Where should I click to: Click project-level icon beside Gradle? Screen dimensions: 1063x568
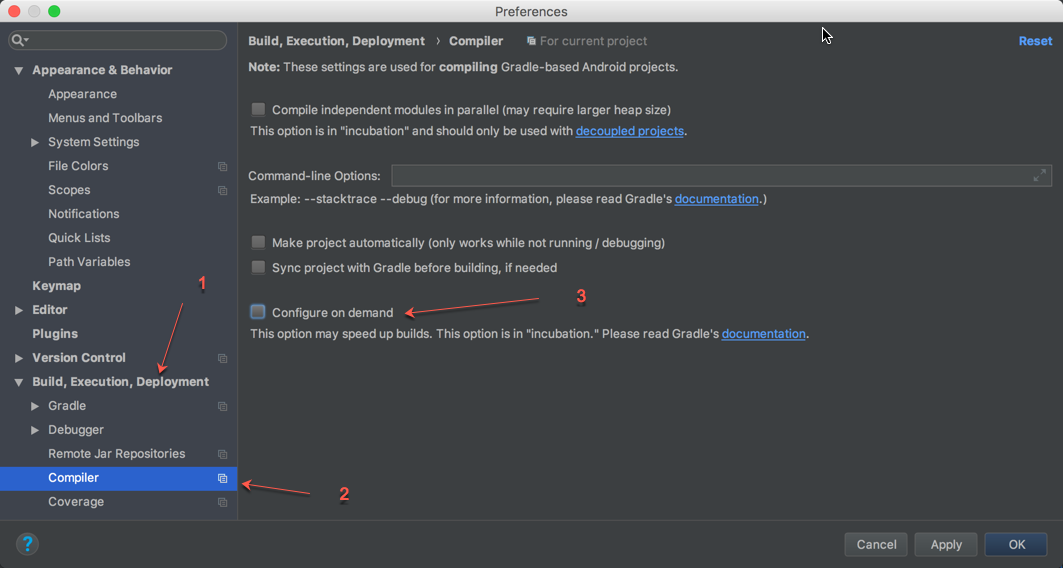222,406
